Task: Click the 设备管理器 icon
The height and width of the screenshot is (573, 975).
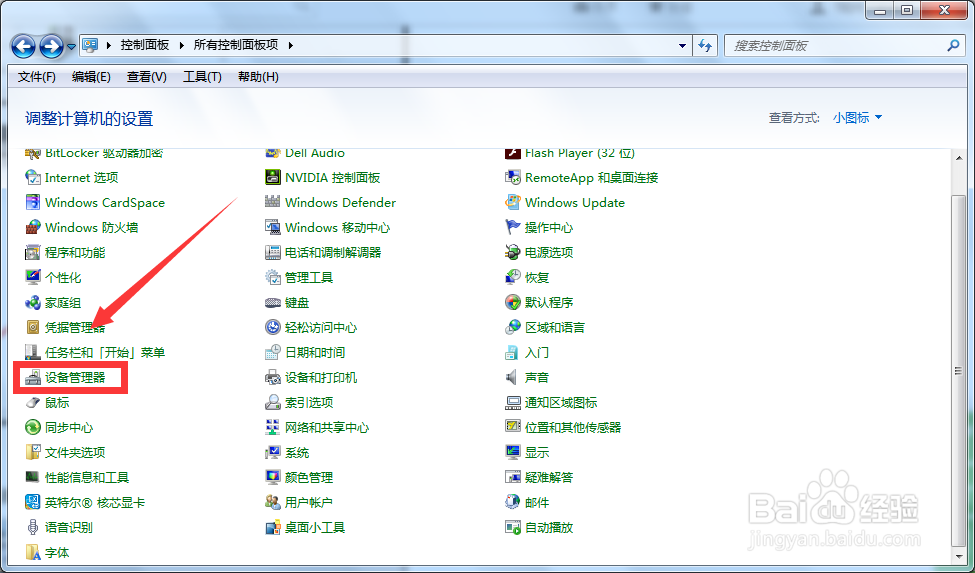Action: [x=32, y=377]
